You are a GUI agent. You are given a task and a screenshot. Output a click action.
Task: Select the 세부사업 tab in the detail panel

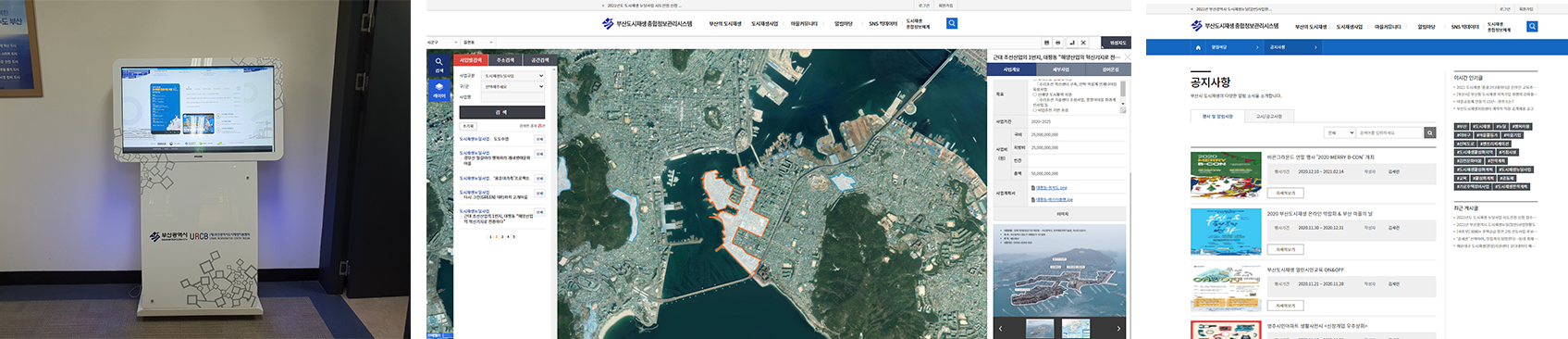point(1060,69)
